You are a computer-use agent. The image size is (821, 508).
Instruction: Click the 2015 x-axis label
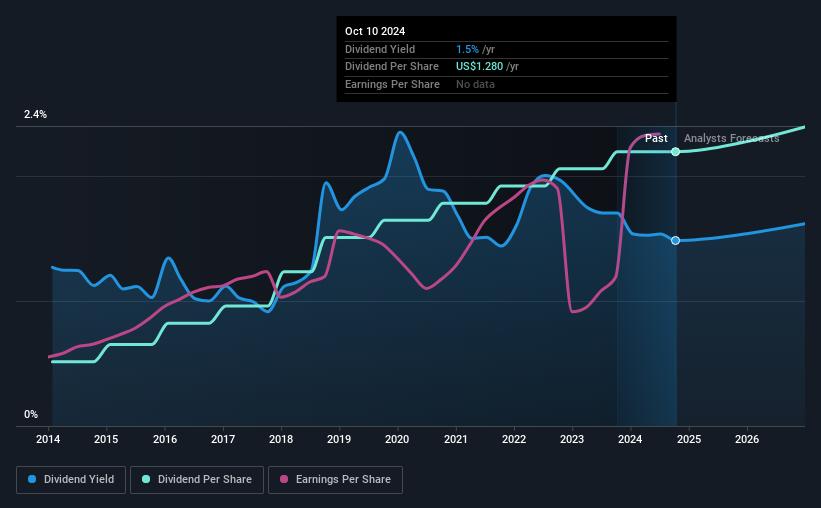(x=106, y=439)
